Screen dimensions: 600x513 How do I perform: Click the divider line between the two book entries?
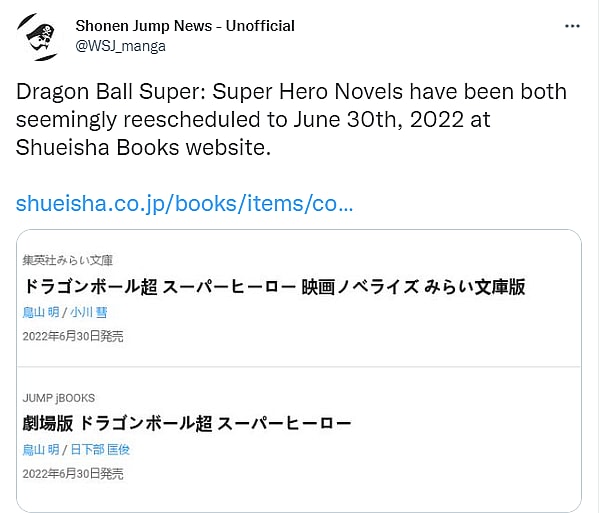[x=299, y=367]
